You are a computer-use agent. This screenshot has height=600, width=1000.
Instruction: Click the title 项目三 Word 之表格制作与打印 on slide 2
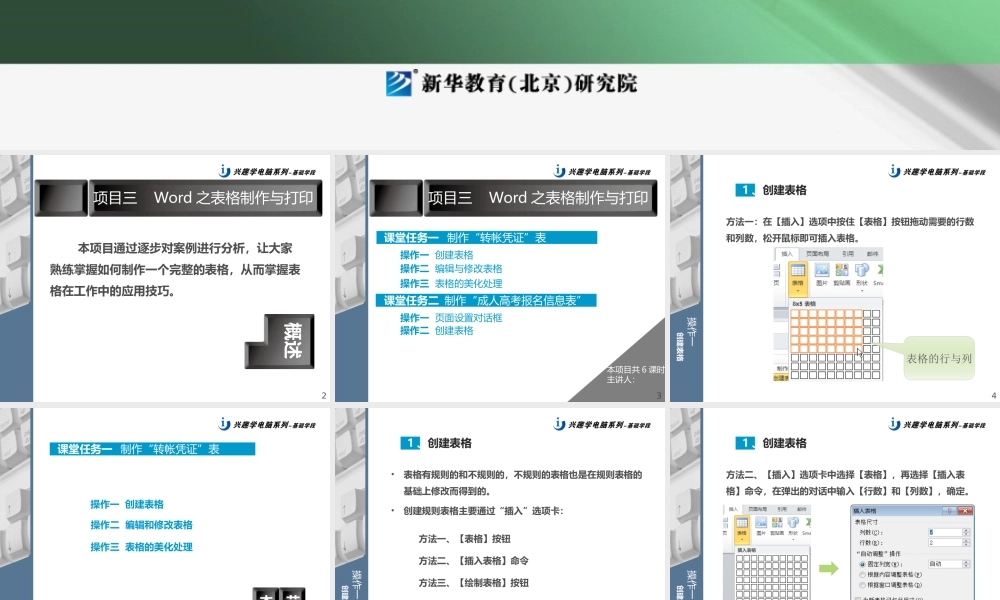[x=203, y=198]
